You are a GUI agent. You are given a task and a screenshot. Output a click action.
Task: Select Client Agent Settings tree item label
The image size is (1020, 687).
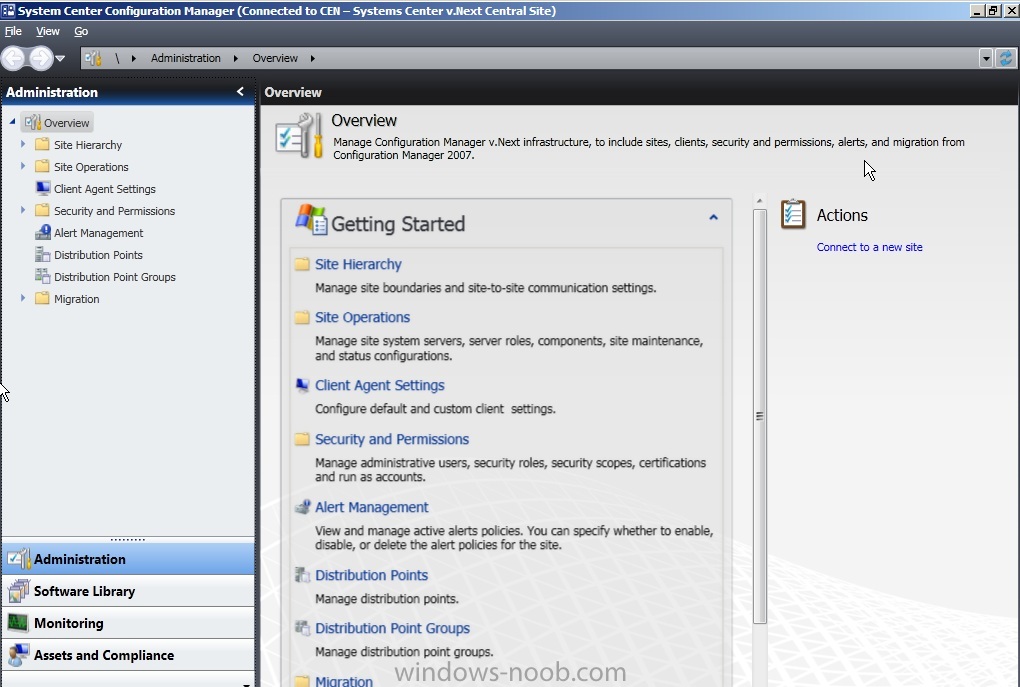coord(105,189)
